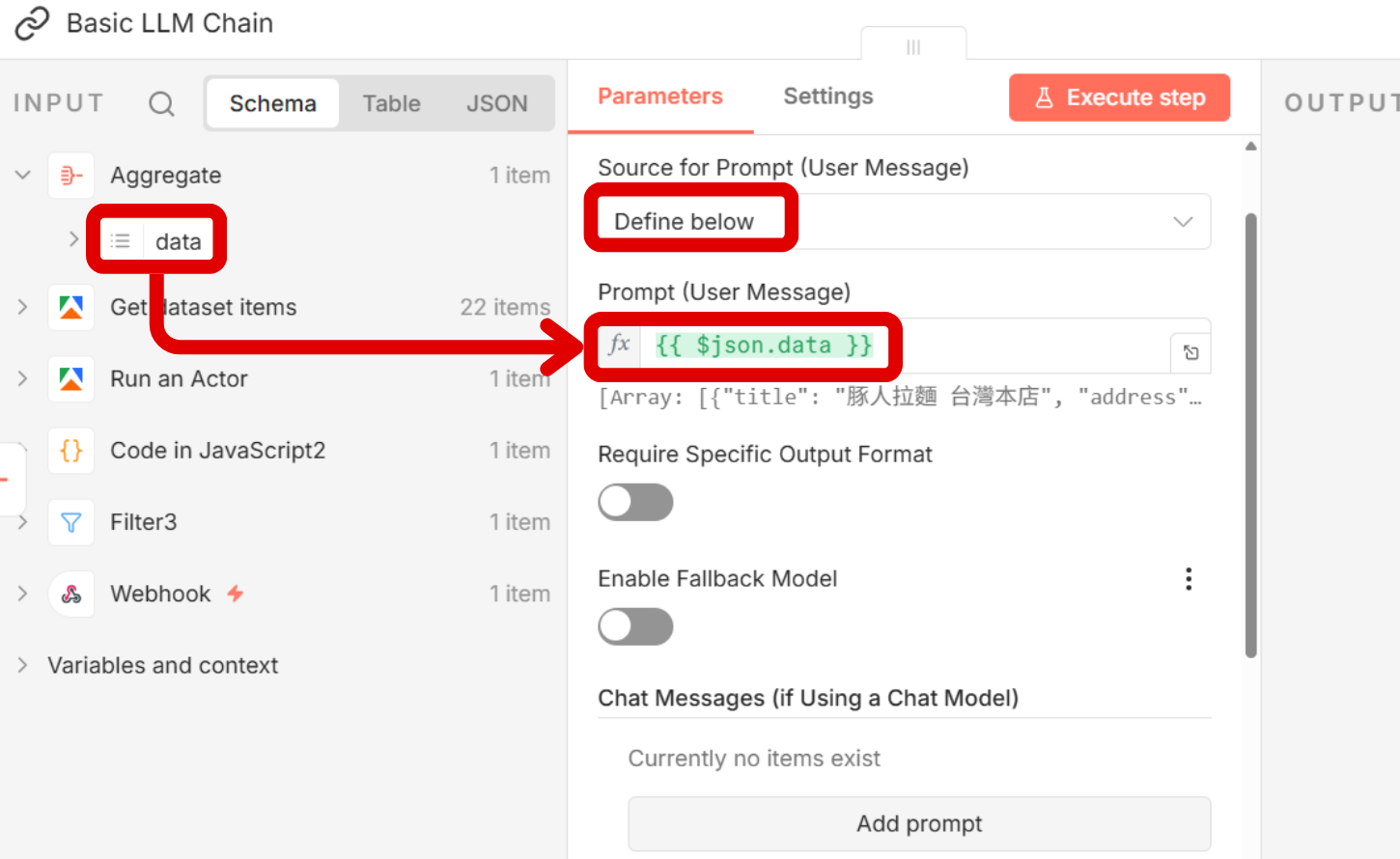
Task: Collapse the Aggregate tree section
Action: [x=23, y=176]
